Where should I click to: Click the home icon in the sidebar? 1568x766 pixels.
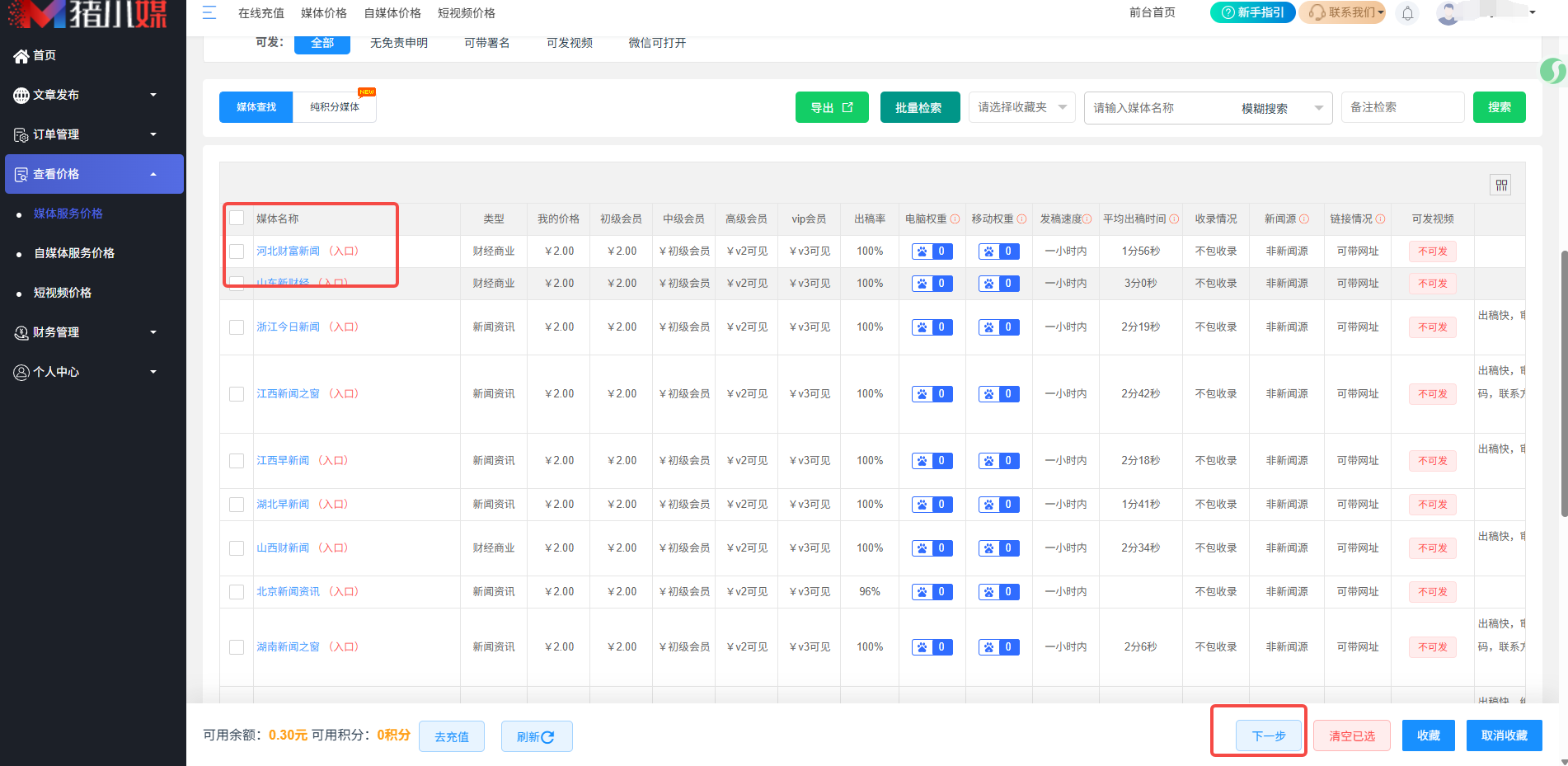tap(21, 56)
